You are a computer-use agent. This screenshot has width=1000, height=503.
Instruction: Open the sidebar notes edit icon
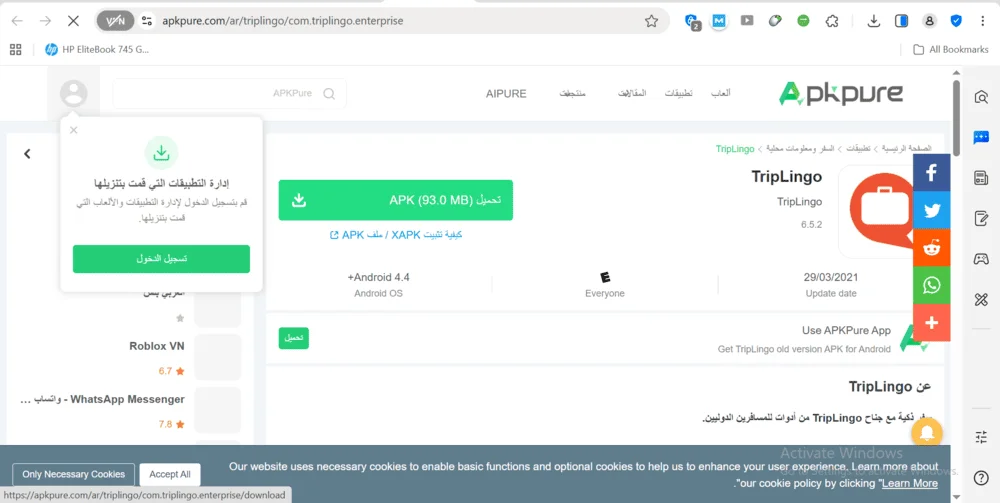pos(981,219)
